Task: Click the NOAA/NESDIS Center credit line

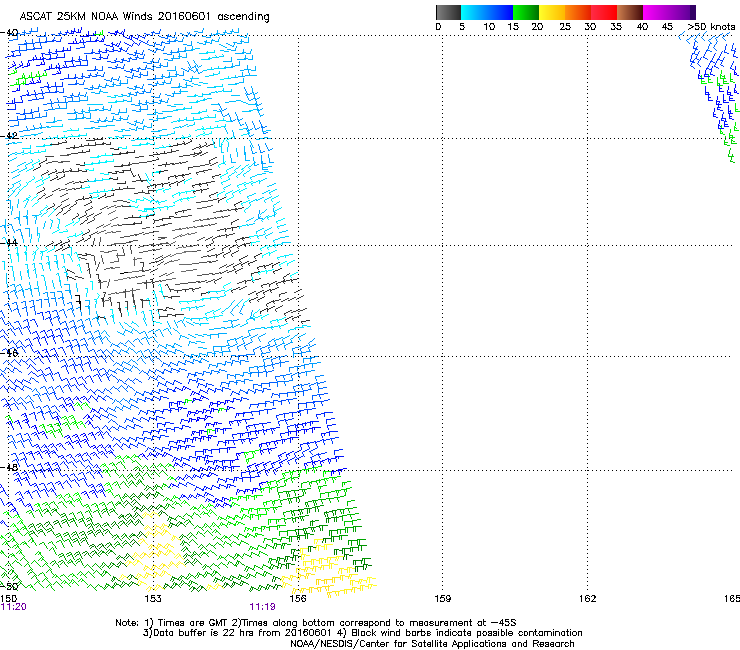Action: pos(432,644)
